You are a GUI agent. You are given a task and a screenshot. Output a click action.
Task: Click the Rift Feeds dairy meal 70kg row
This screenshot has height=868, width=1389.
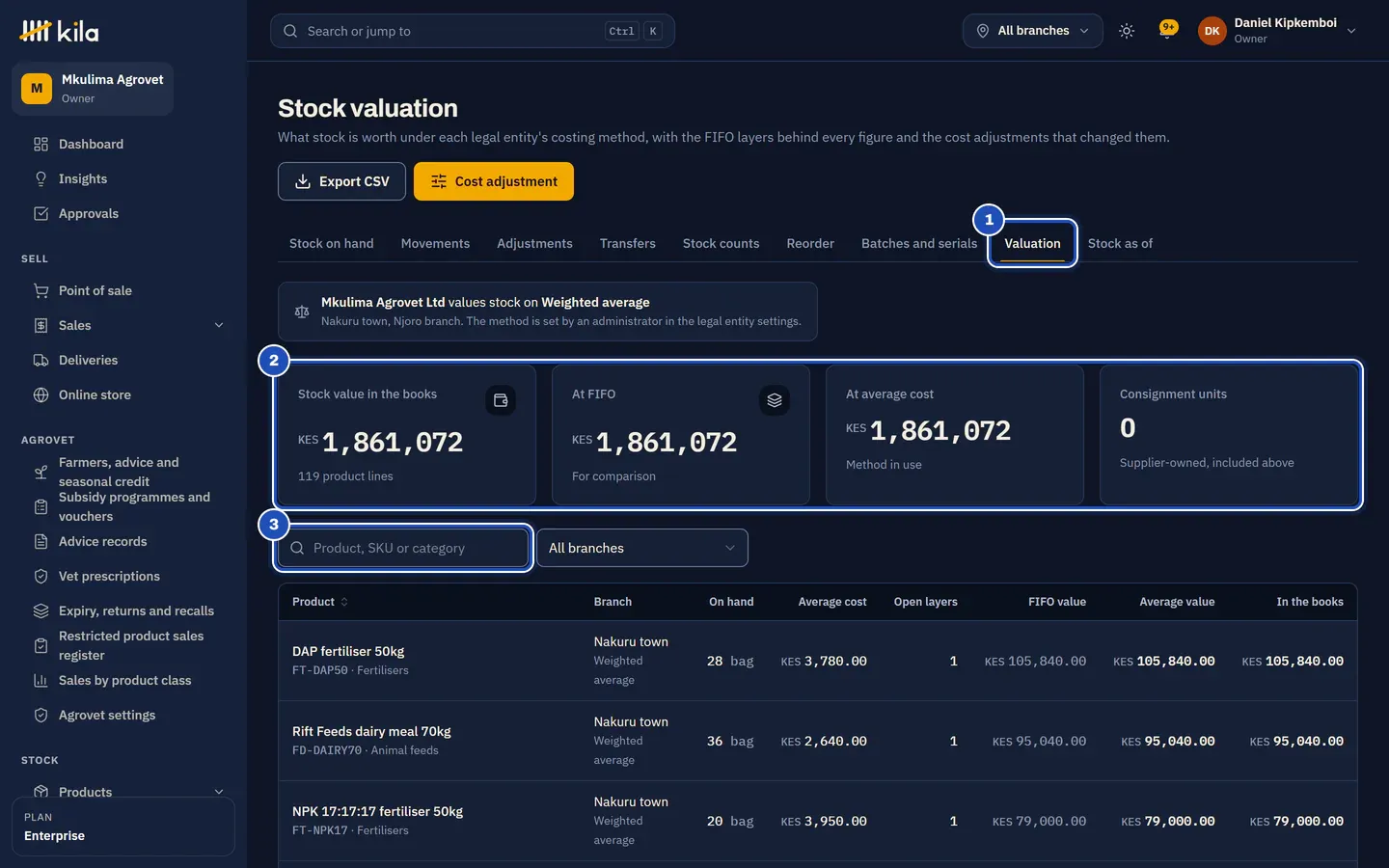(818, 741)
